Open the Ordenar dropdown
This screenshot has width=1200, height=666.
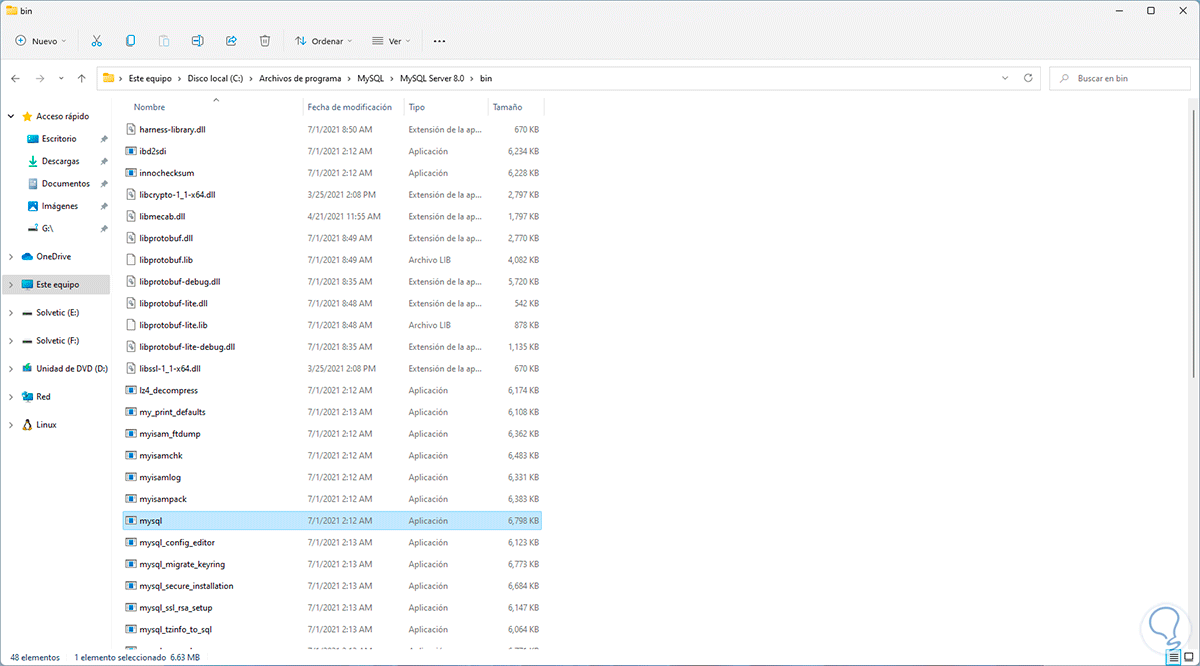coord(324,41)
